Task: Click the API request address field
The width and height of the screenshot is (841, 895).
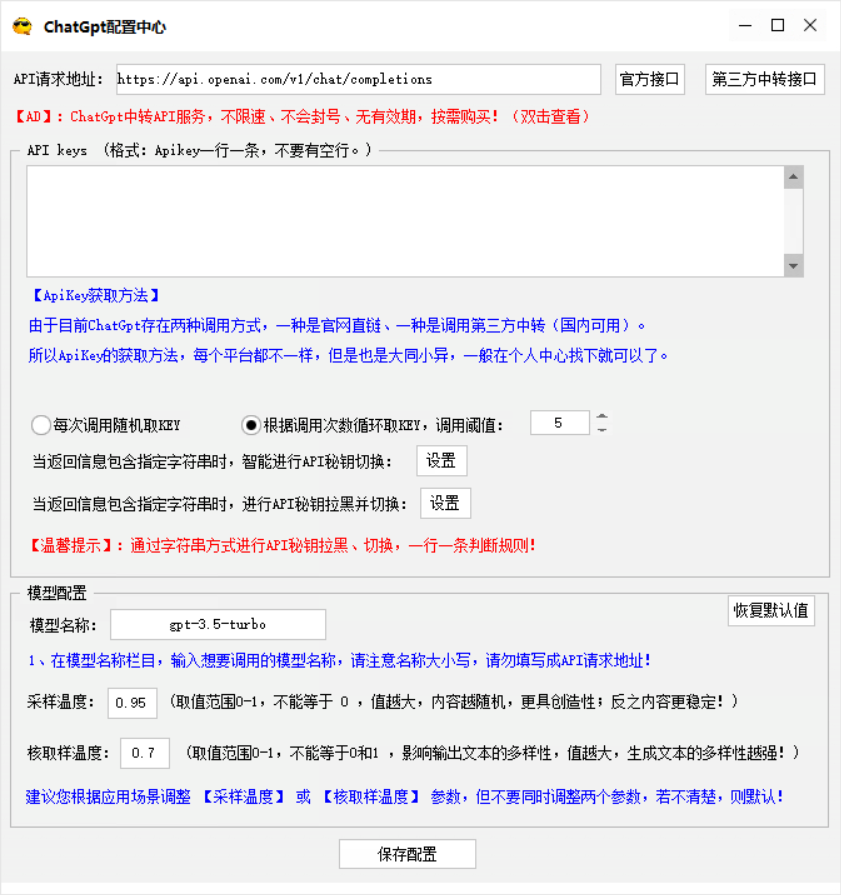Action: 358,79
